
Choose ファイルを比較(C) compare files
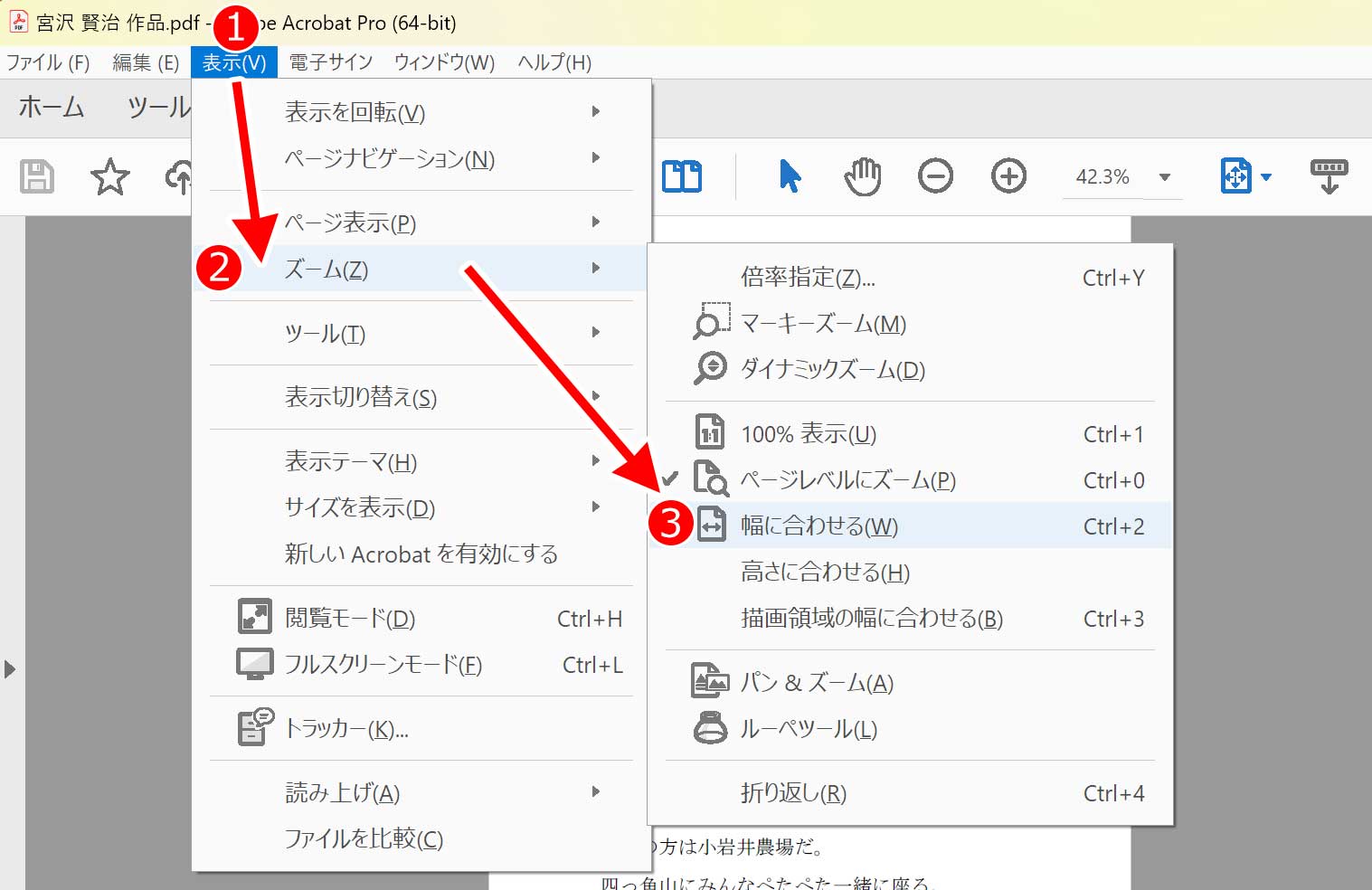(x=421, y=838)
